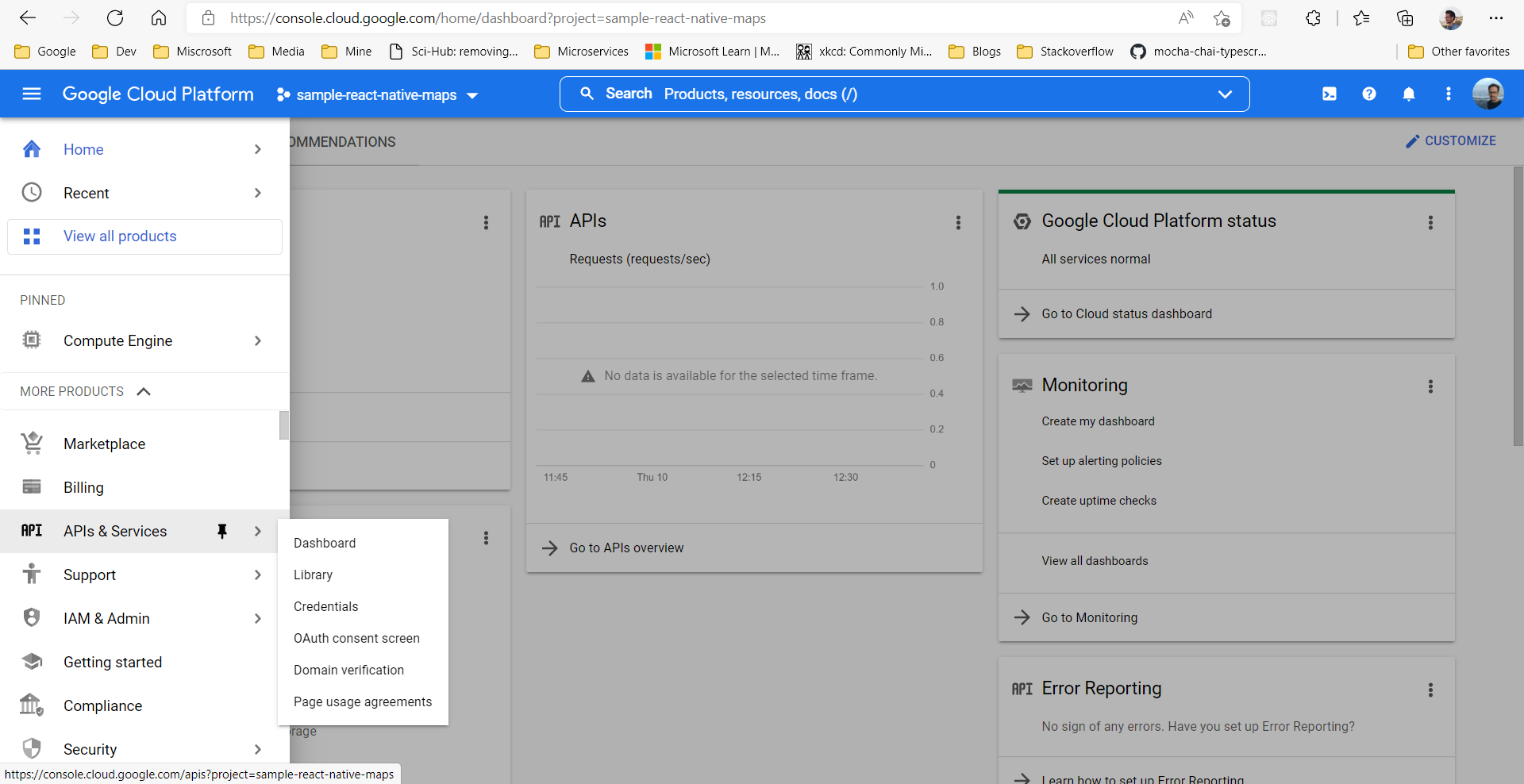This screenshot has height=784, width=1524.
Task: Add page to favorites star icon
Action: (x=1222, y=17)
